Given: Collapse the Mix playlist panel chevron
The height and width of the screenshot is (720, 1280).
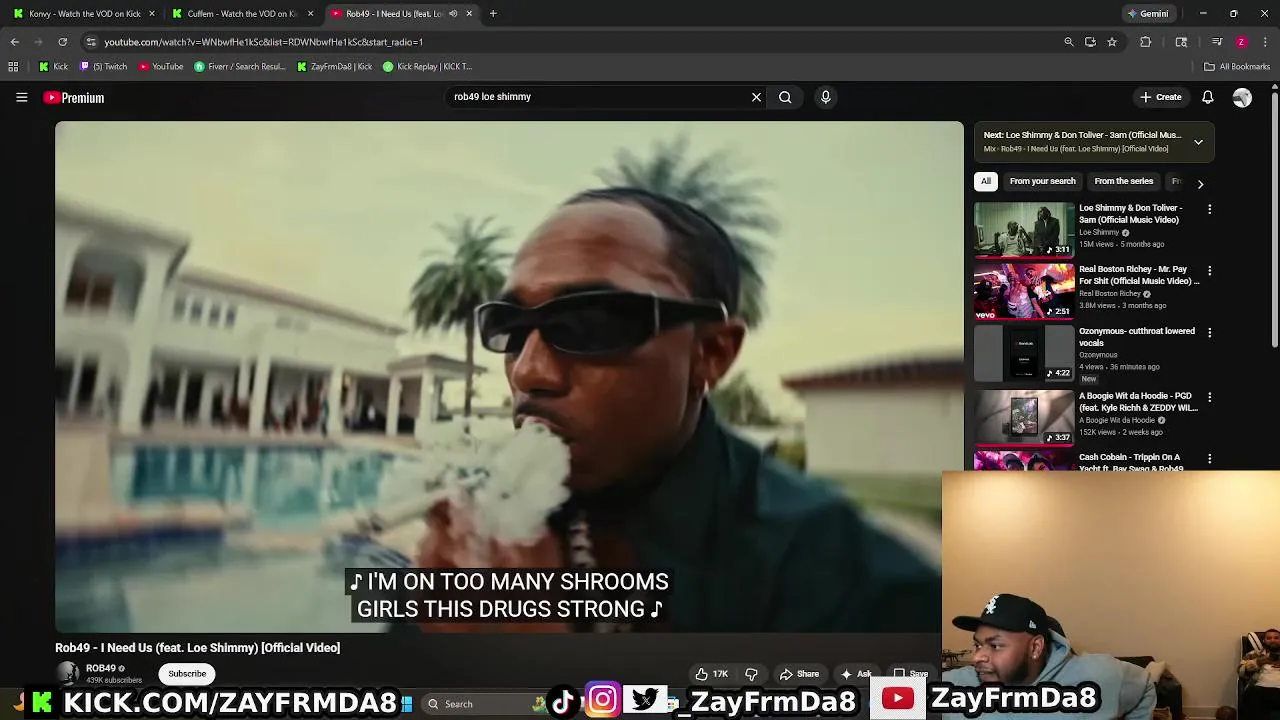Looking at the screenshot, I should point(1198,142).
